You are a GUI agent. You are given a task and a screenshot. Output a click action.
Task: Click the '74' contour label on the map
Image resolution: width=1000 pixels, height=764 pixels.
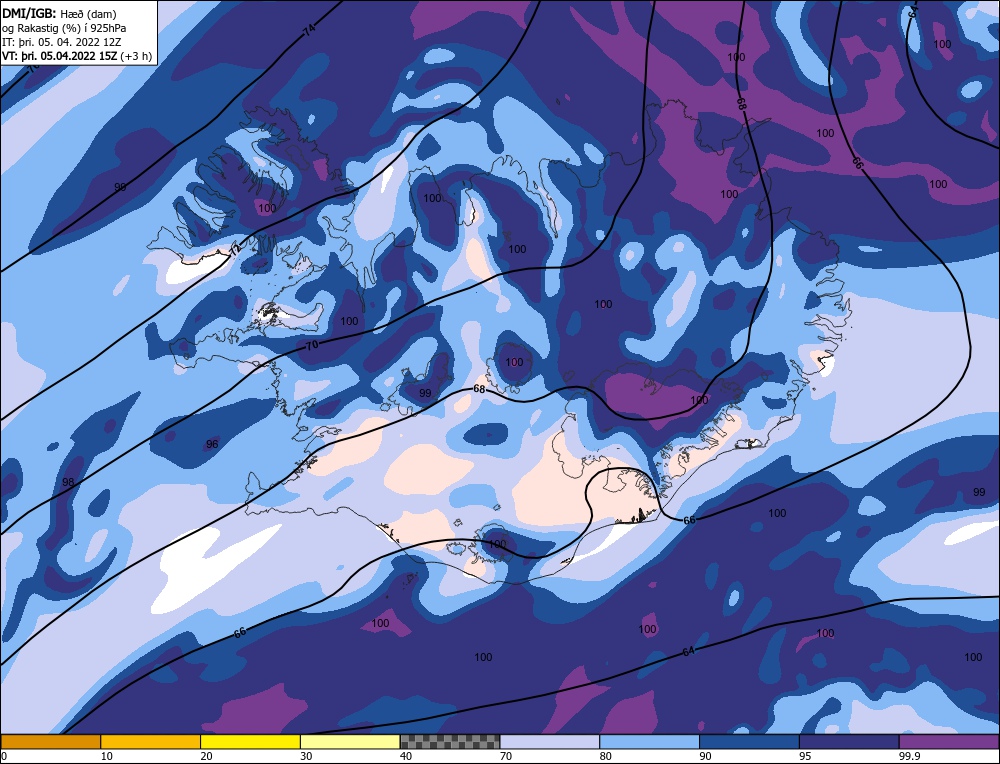tap(309, 31)
